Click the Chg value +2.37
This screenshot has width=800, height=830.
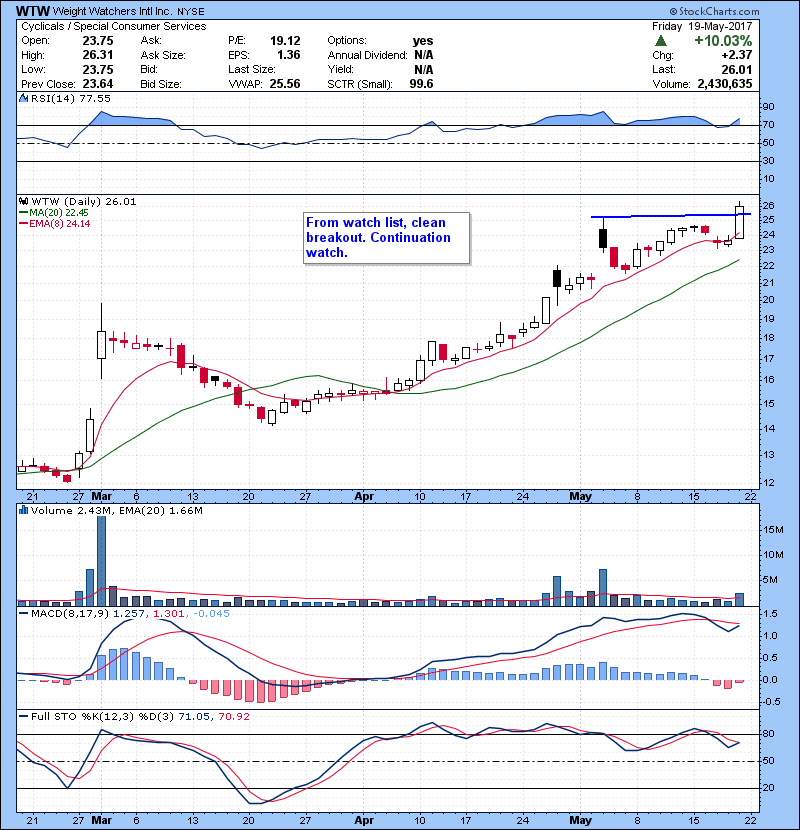pyautogui.click(x=736, y=55)
